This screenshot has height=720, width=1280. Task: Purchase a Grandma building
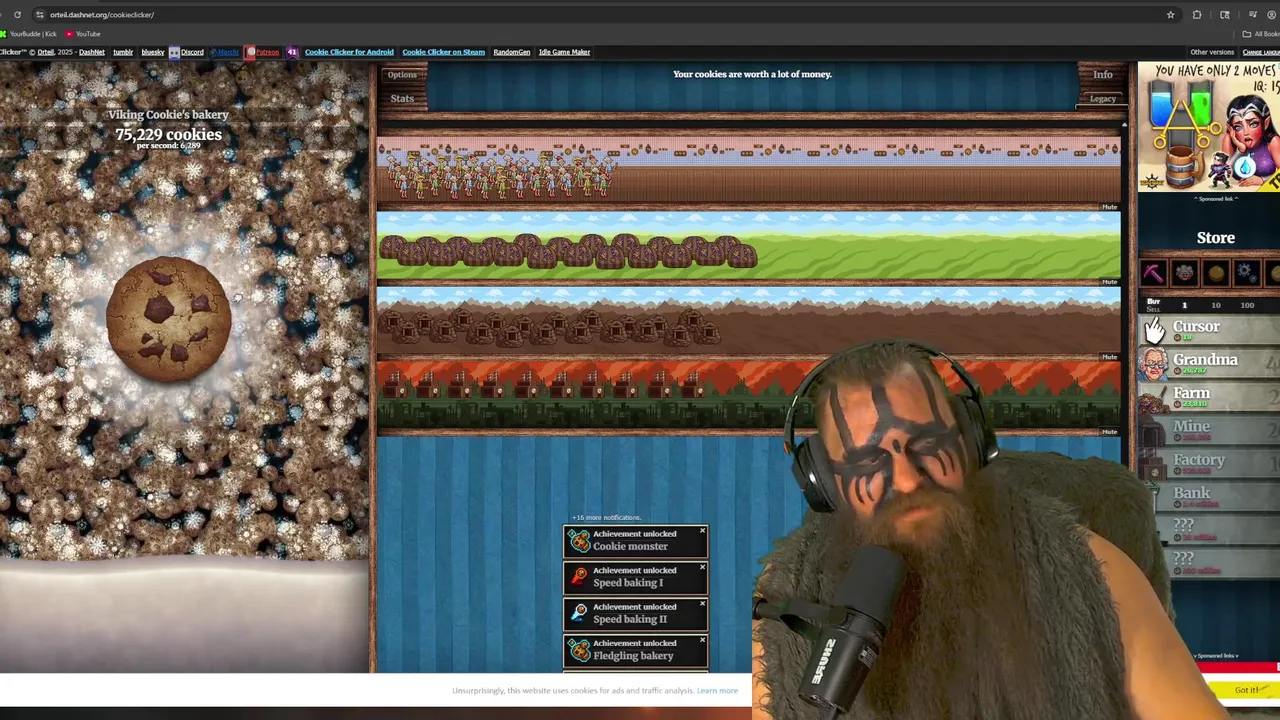coord(1209,363)
